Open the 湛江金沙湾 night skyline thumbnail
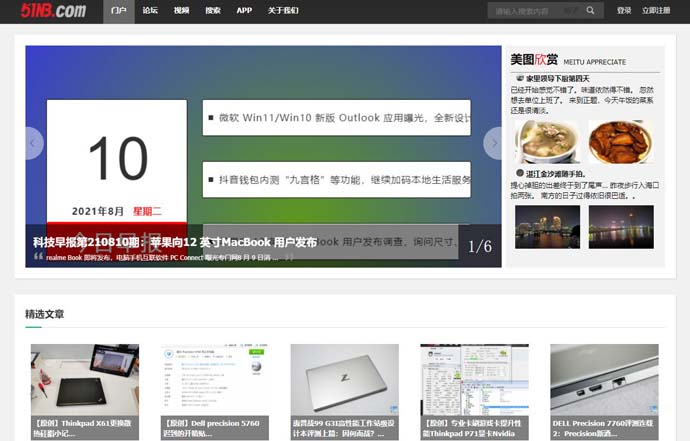Image resolution: width=690 pixels, height=441 pixels. pos(547,226)
